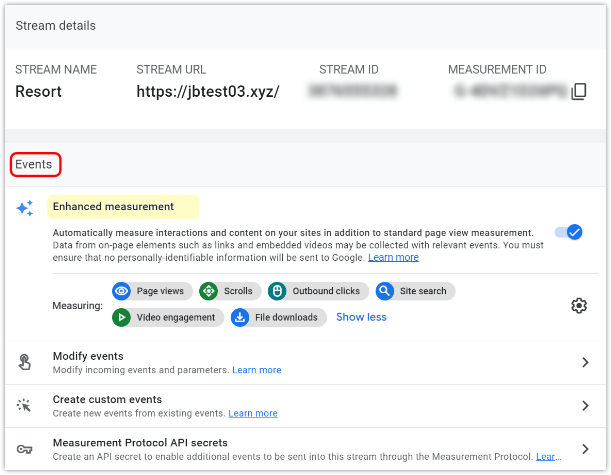Click Show less to collapse measurements
This screenshot has height=475, width=611.
(x=361, y=317)
